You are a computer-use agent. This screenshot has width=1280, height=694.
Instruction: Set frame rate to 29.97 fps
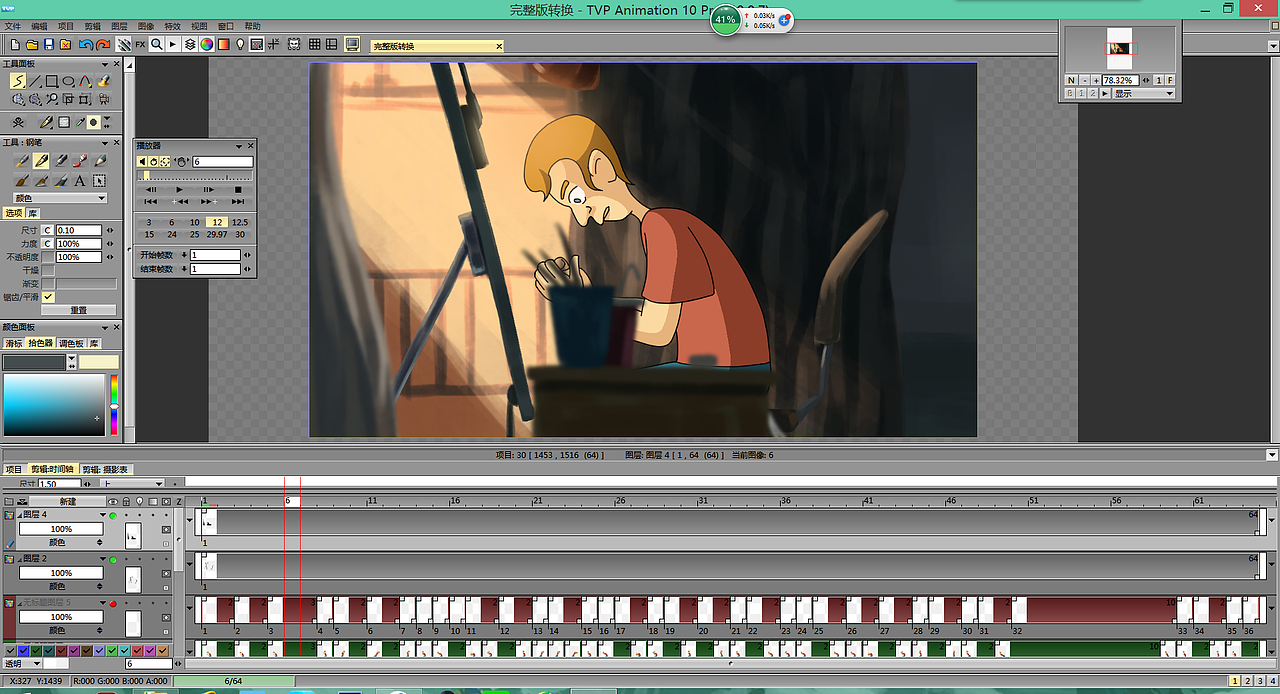[216, 234]
